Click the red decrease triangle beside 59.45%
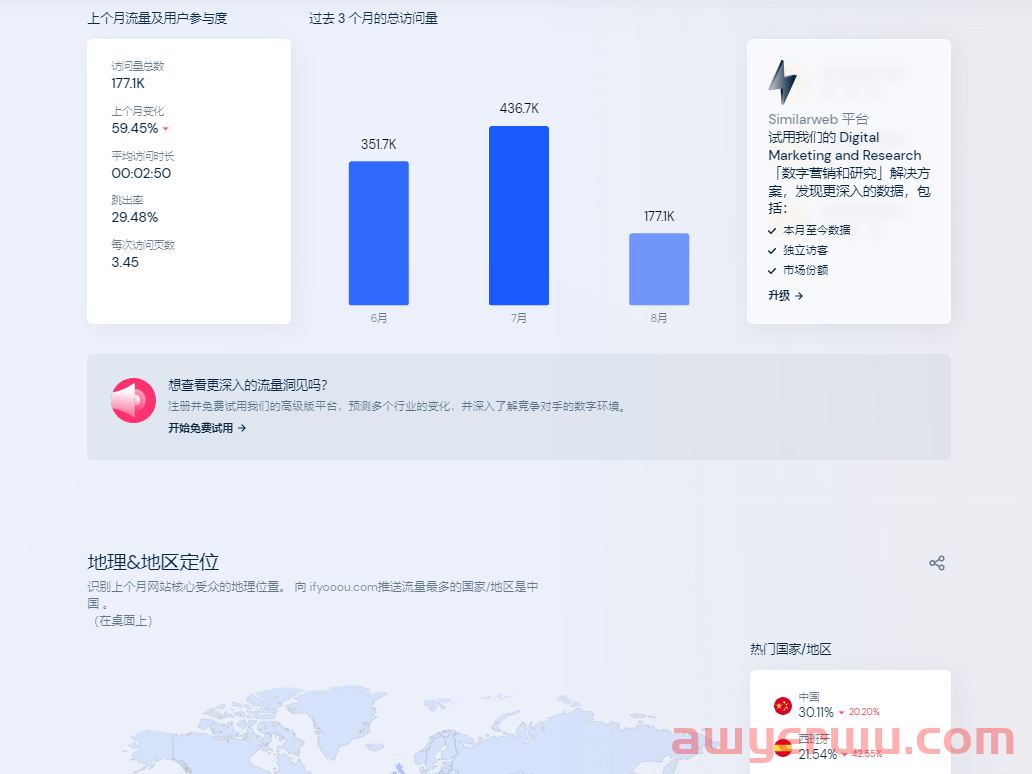 166,129
